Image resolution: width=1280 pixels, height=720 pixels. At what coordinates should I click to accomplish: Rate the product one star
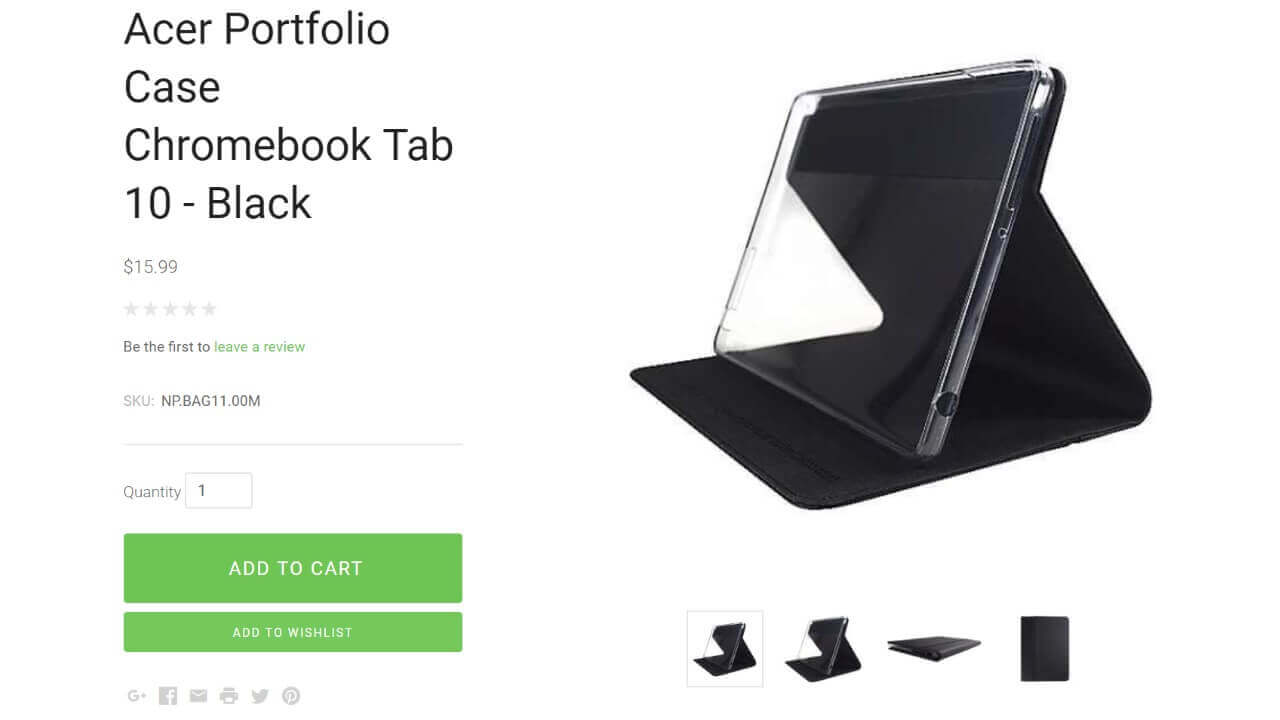point(132,309)
